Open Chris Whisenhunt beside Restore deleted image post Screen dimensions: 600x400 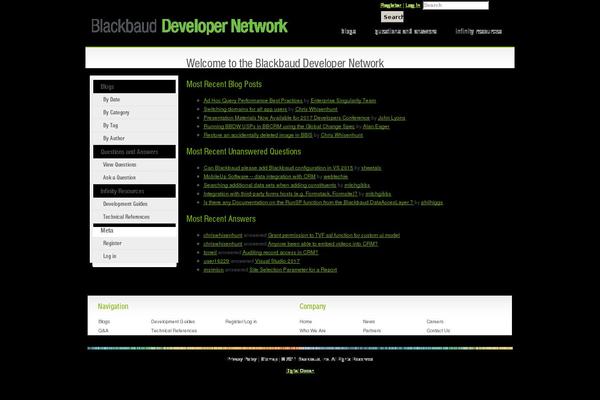[342, 135]
